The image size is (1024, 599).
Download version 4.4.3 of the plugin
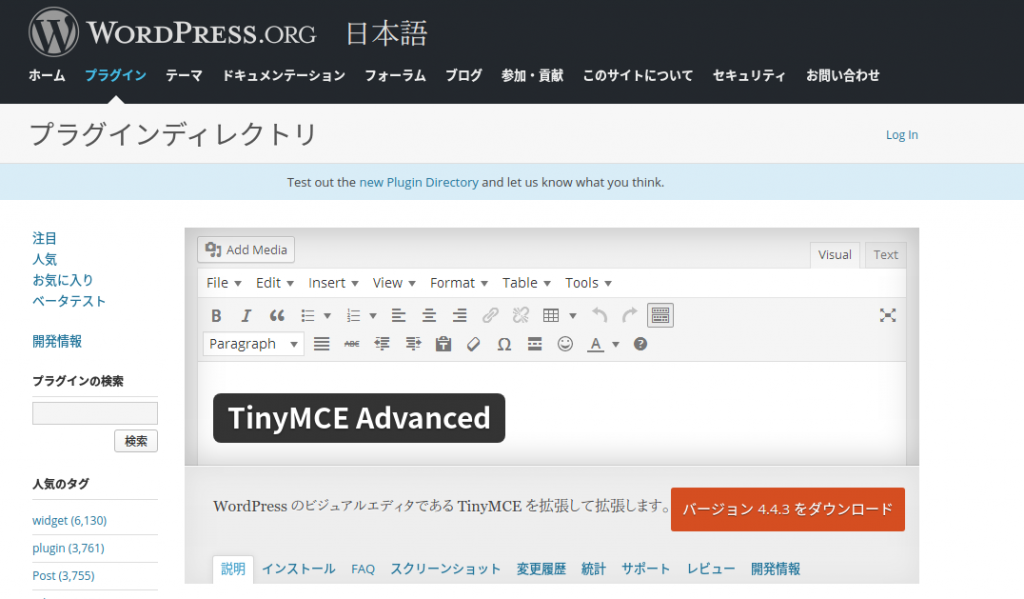788,509
